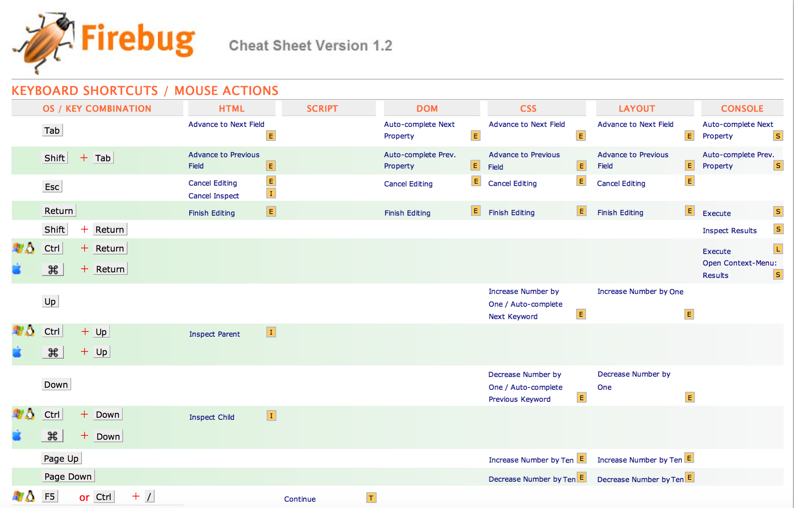Click the Linux penguin icon beside Ctrl + Return
The width and height of the screenshot is (794, 508).
click(x=30, y=248)
